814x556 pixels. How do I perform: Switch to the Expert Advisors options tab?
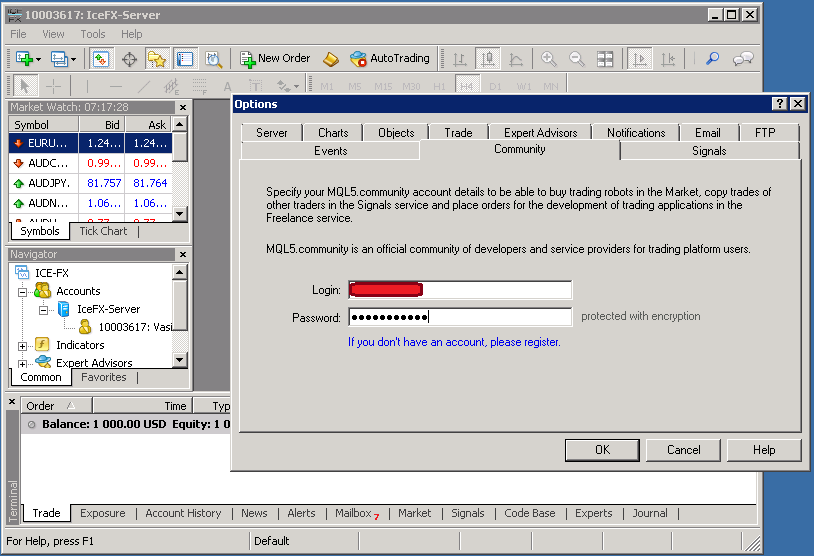(540, 133)
